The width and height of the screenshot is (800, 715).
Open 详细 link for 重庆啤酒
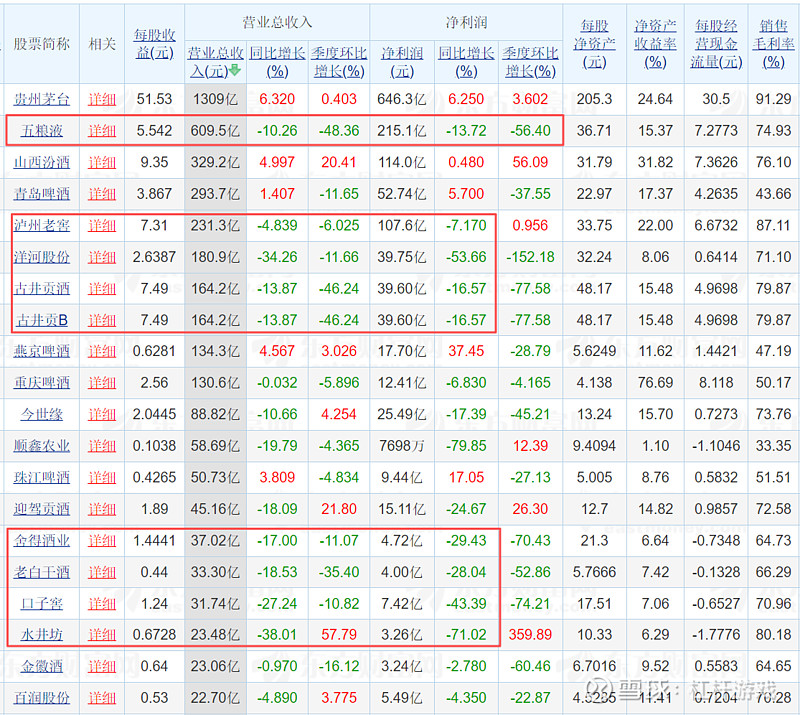point(102,383)
